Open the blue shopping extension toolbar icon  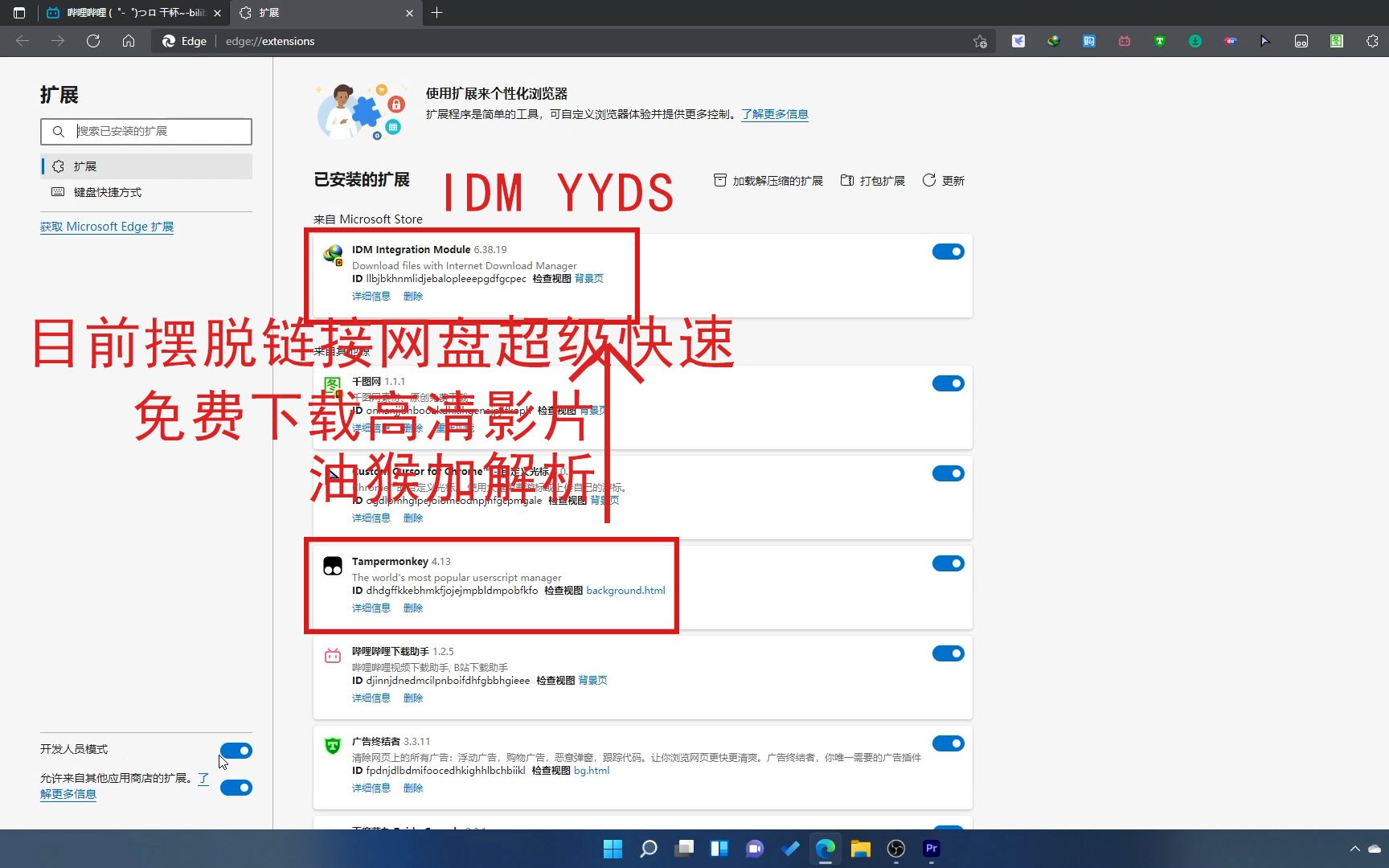[1089, 41]
